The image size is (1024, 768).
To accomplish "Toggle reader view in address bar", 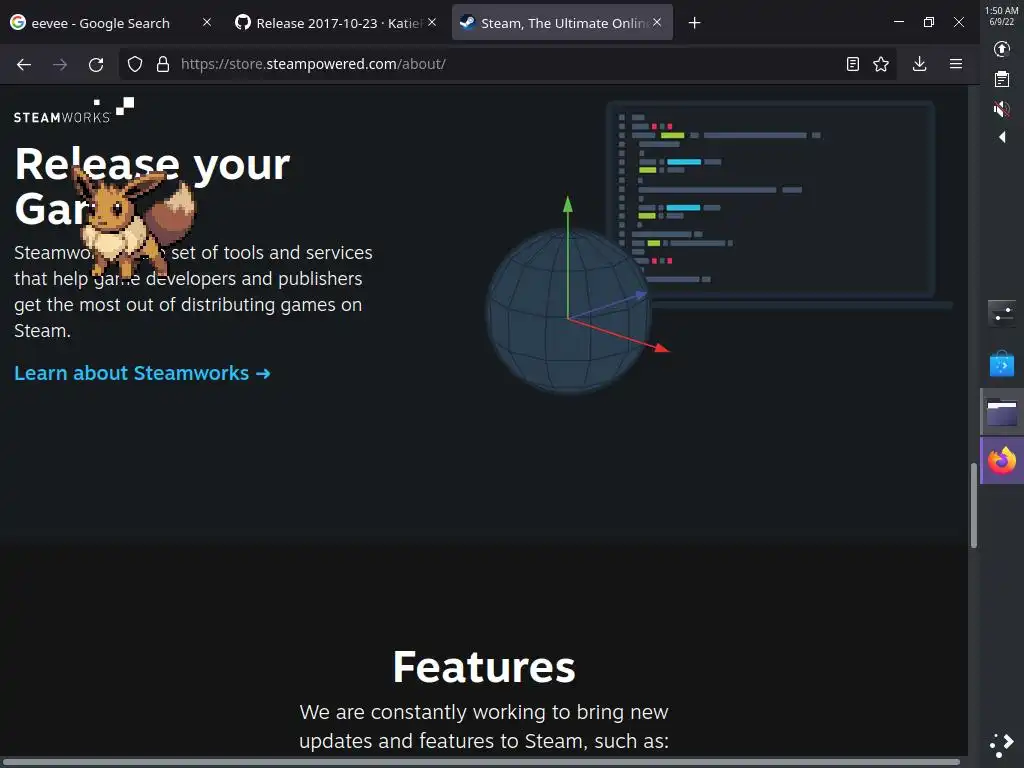I will click(x=852, y=64).
